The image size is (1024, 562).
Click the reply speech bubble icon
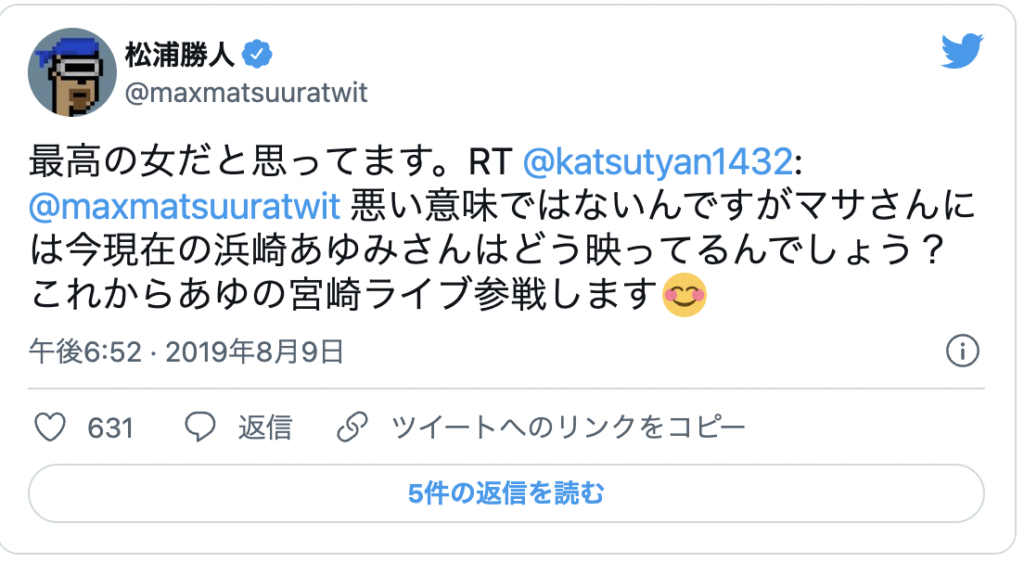(x=200, y=428)
